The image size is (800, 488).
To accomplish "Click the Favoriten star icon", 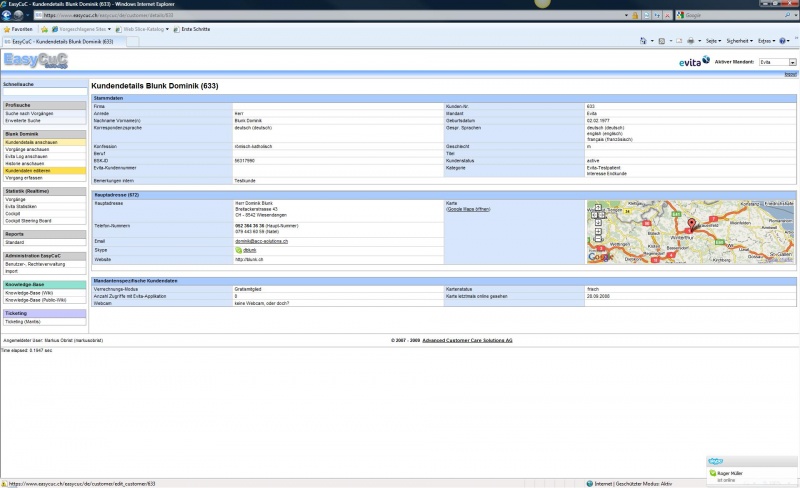I will 7,29.
